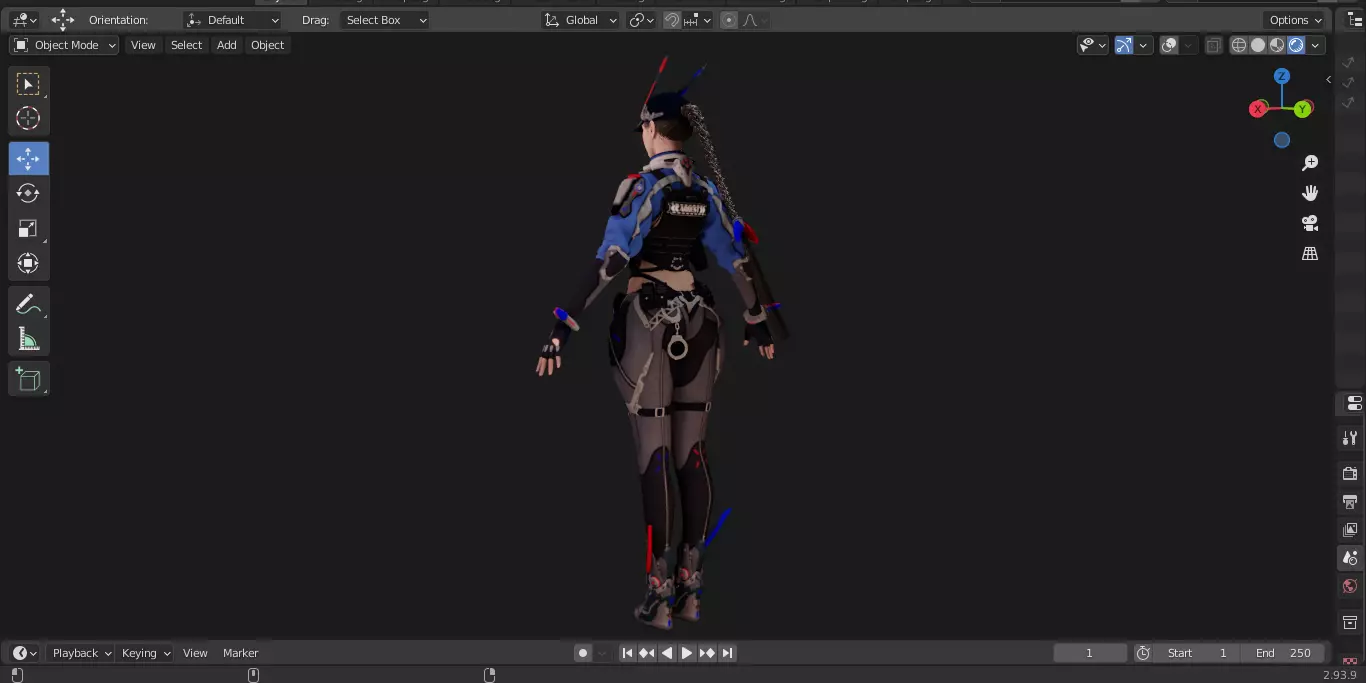1366x683 pixels.
Task: Select the Cursor tool
Action: tap(28, 118)
